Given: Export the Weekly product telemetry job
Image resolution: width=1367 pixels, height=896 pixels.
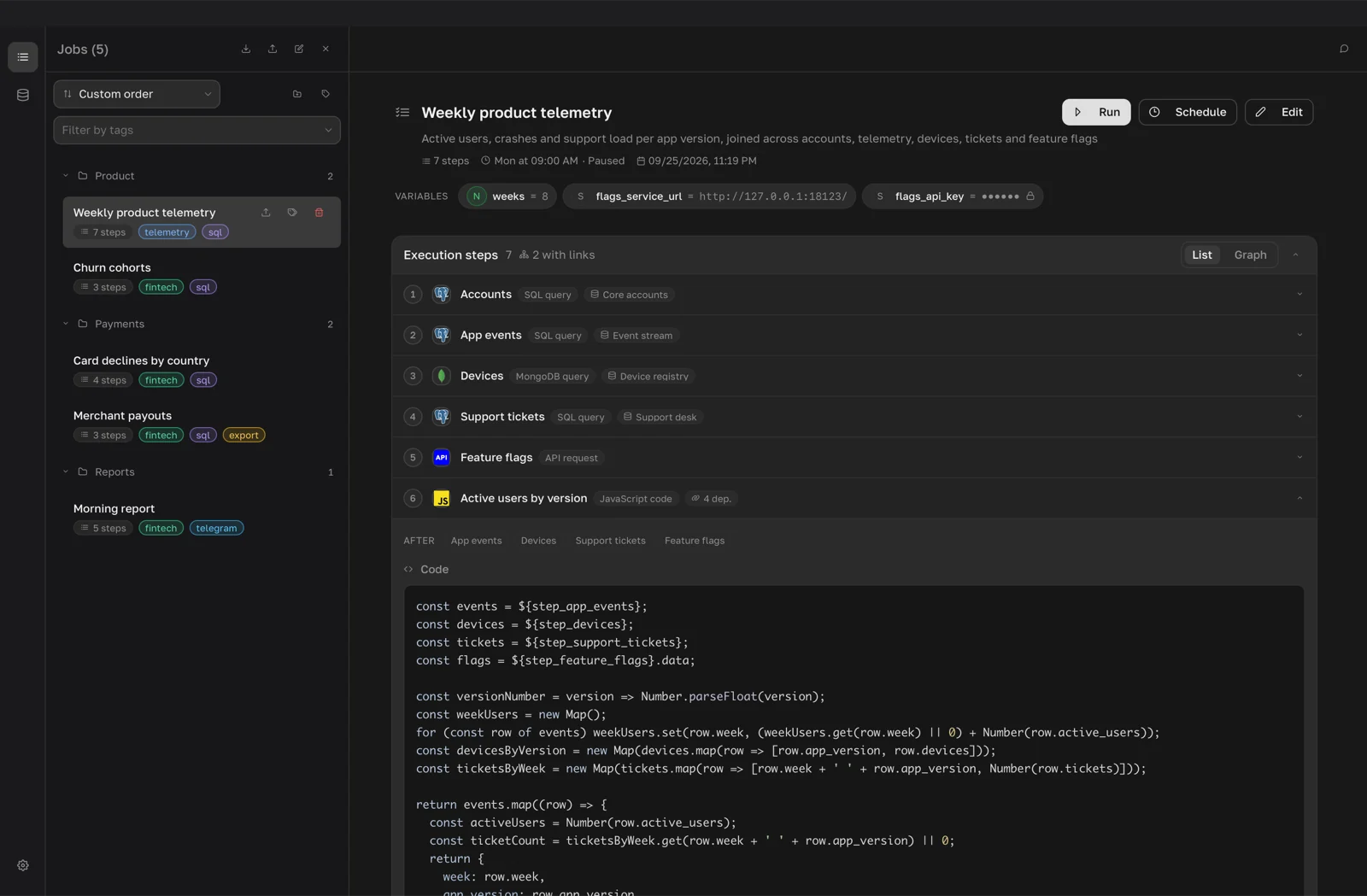Looking at the screenshot, I should coord(266,213).
